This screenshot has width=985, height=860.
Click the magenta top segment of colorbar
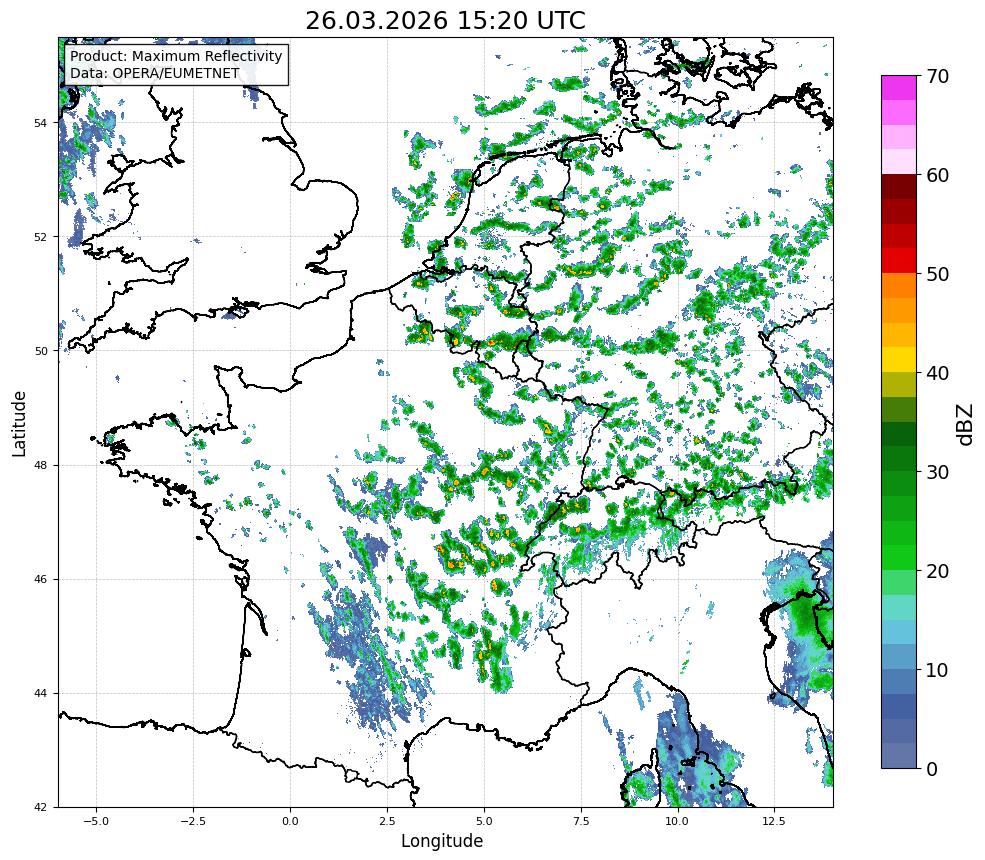pos(899,88)
